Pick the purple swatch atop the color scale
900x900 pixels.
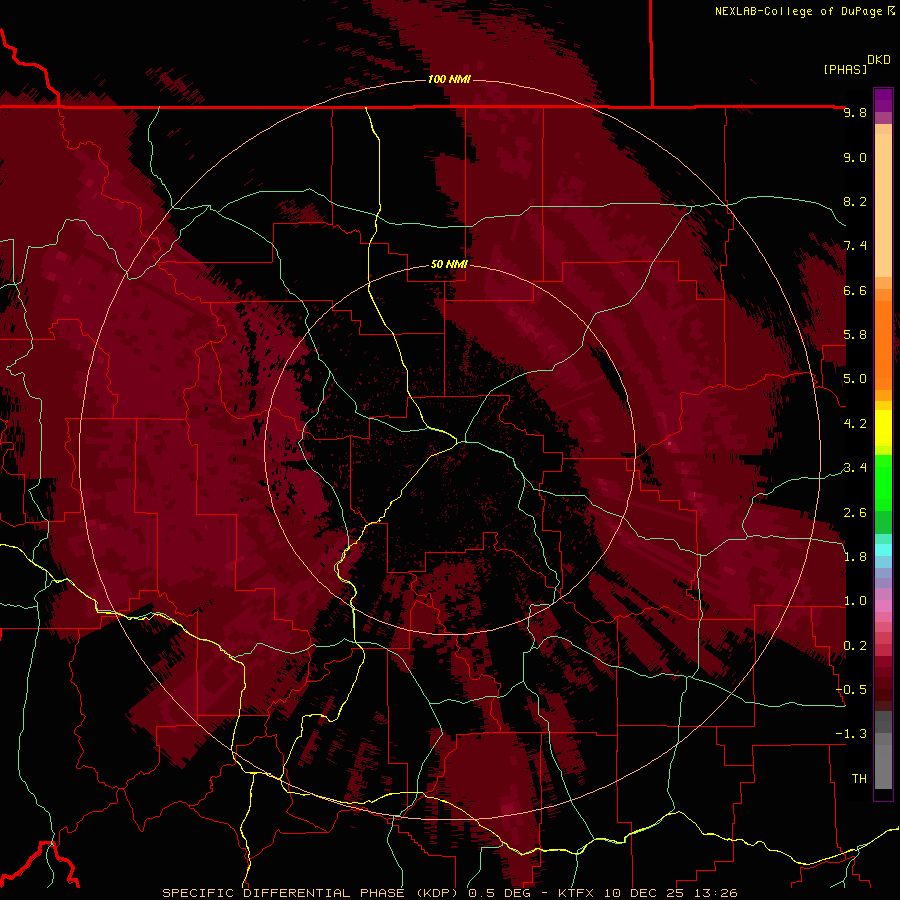(883, 100)
